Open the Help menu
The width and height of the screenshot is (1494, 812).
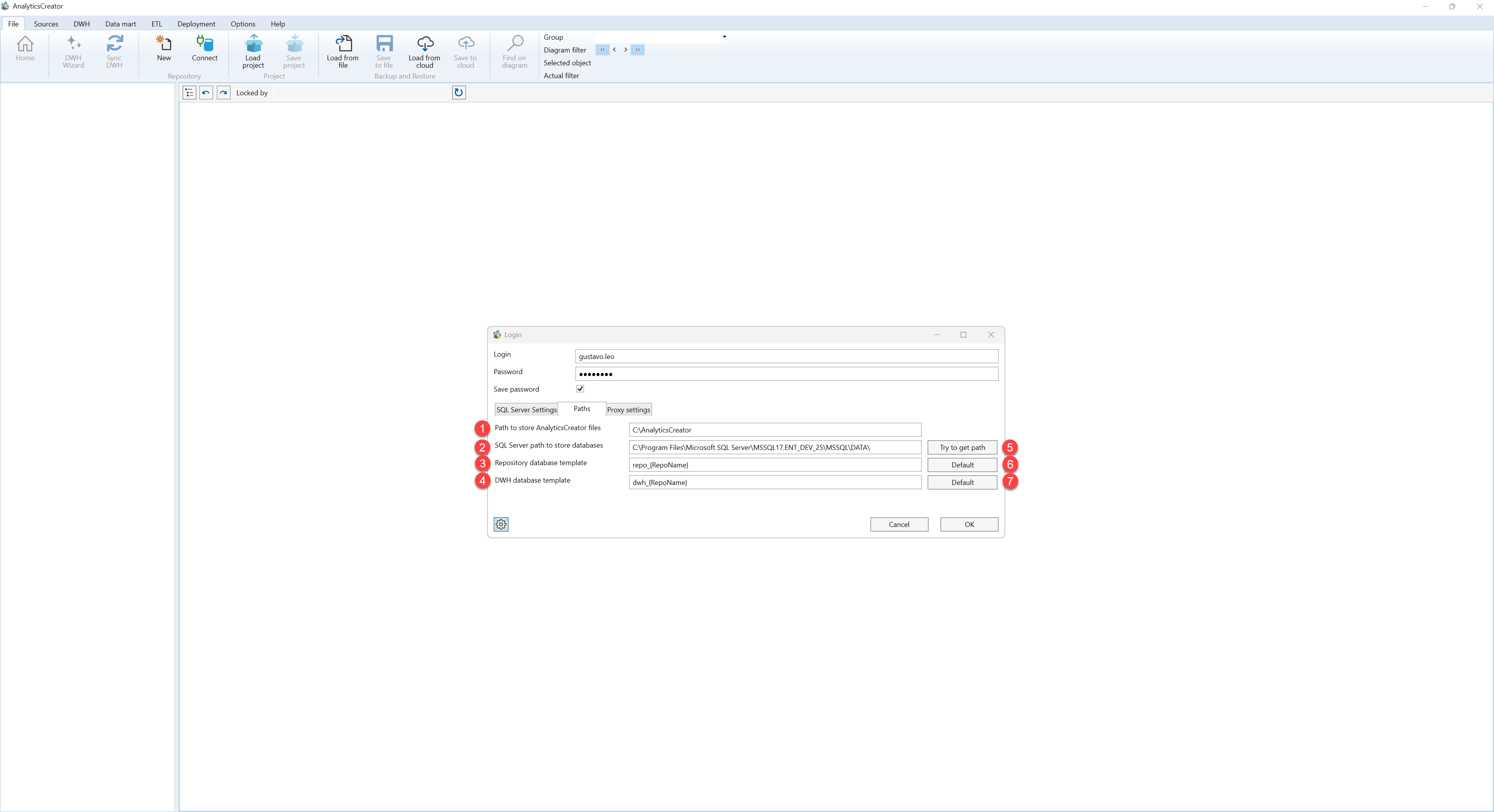pyautogui.click(x=278, y=24)
